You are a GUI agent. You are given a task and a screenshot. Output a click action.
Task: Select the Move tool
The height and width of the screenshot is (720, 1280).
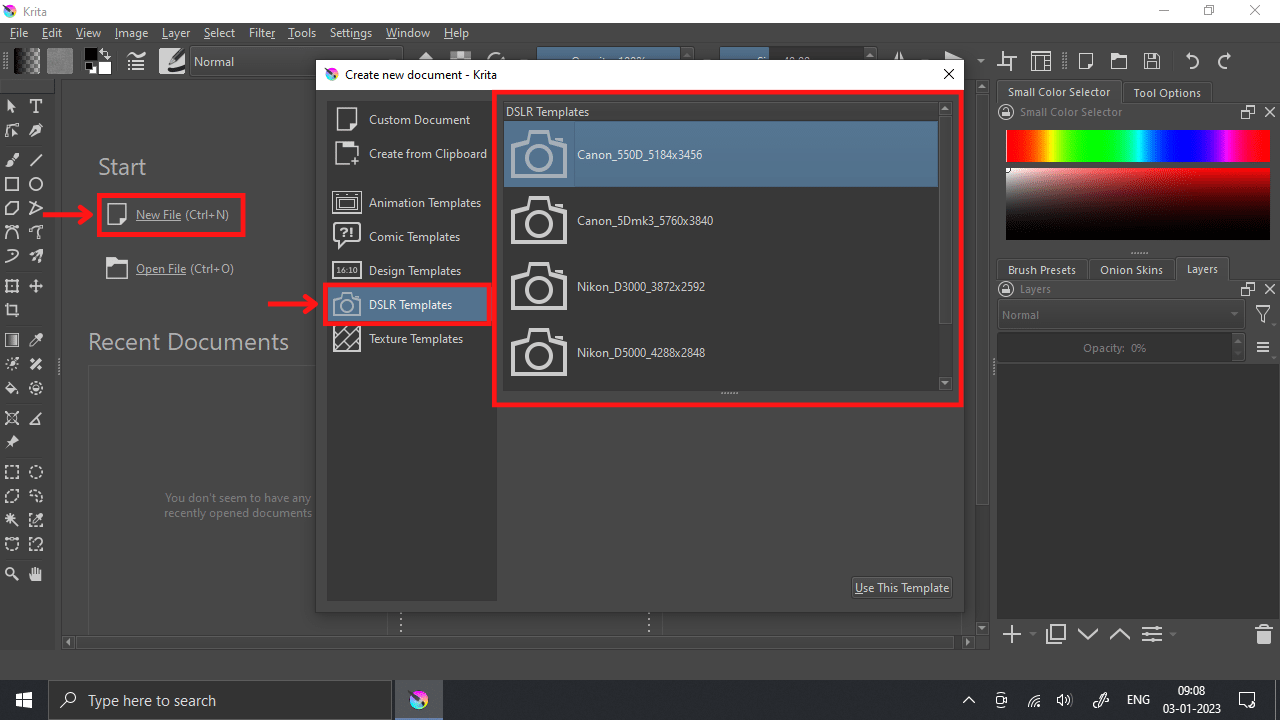pyautogui.click(x=36, y=286)
